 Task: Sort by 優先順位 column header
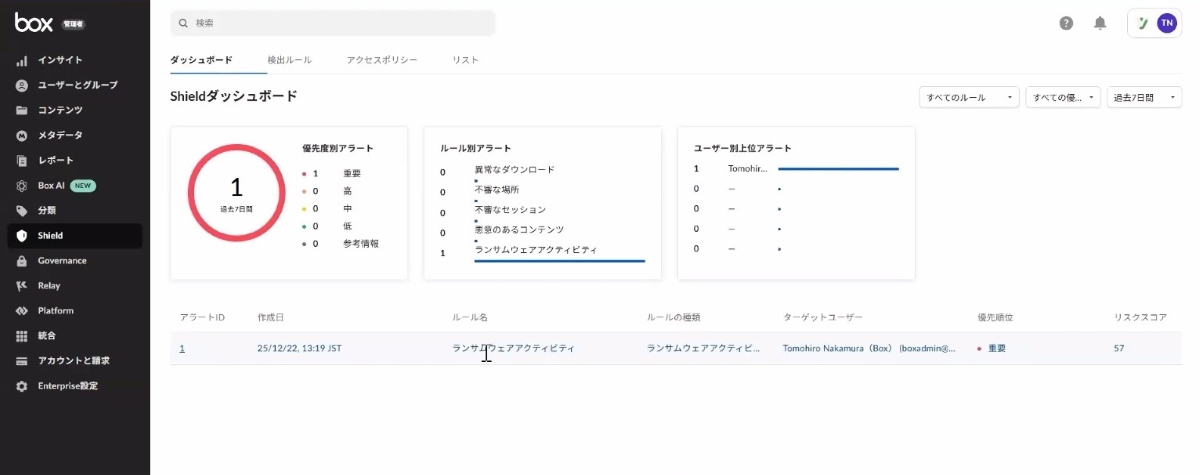995,317
